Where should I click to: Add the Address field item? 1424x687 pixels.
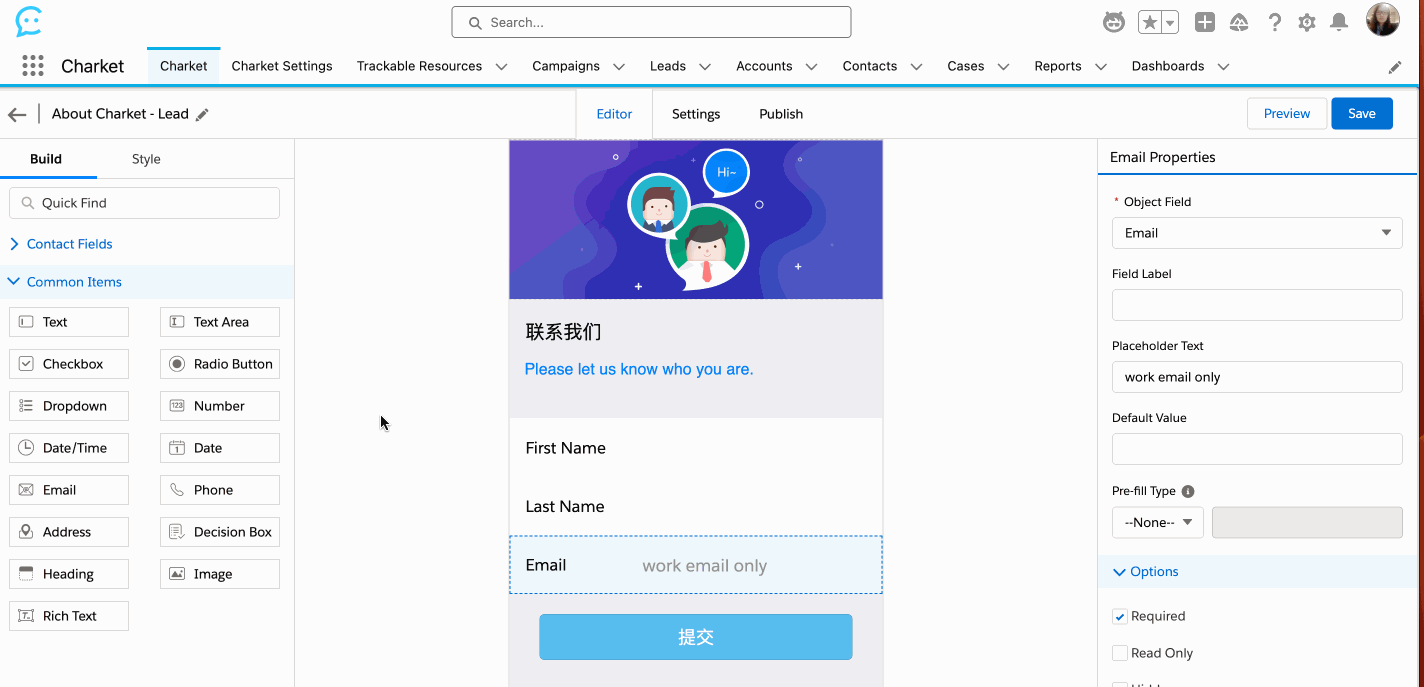69,532
